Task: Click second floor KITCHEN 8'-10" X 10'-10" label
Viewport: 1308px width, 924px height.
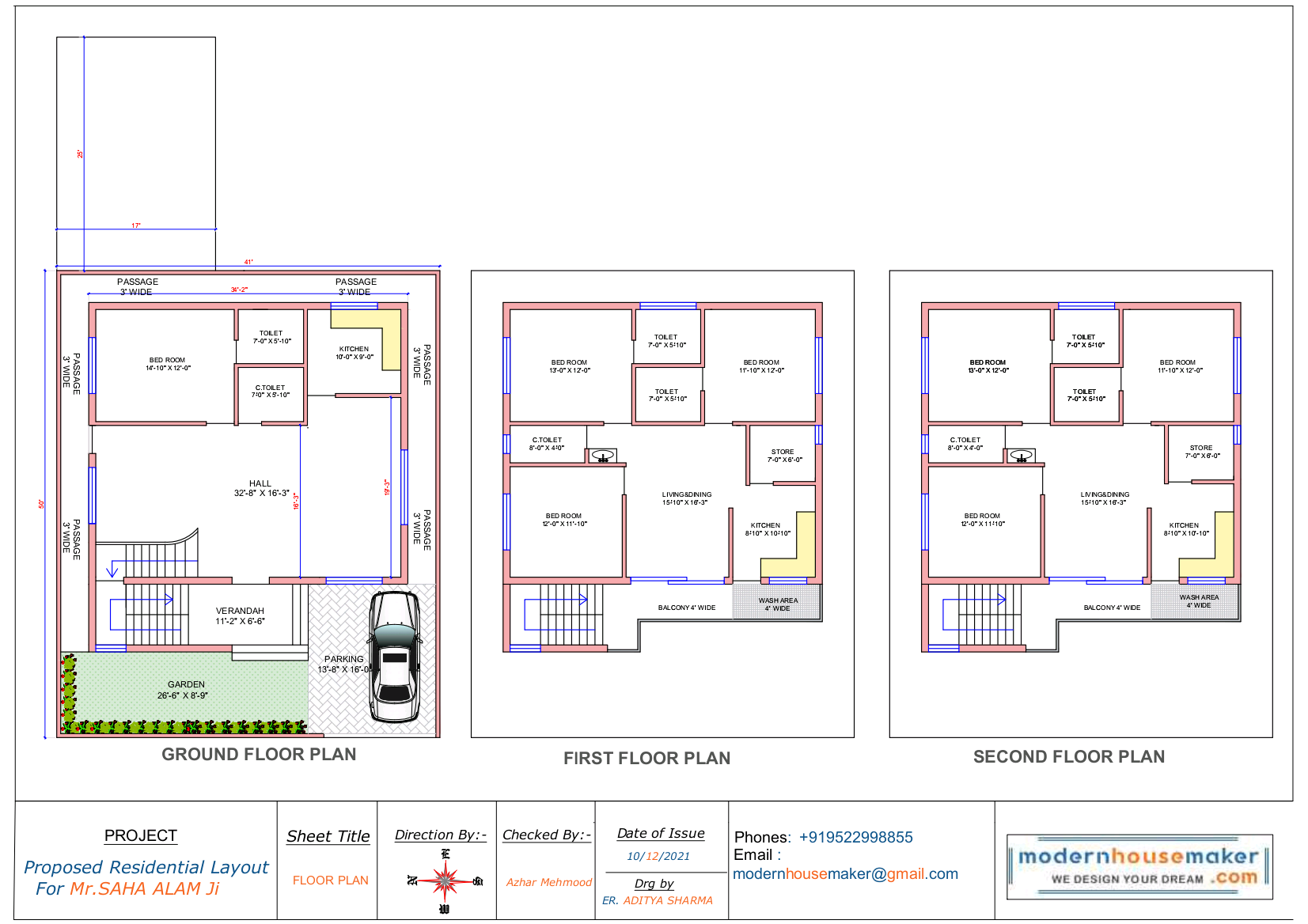Action: tap(1185, 529)
